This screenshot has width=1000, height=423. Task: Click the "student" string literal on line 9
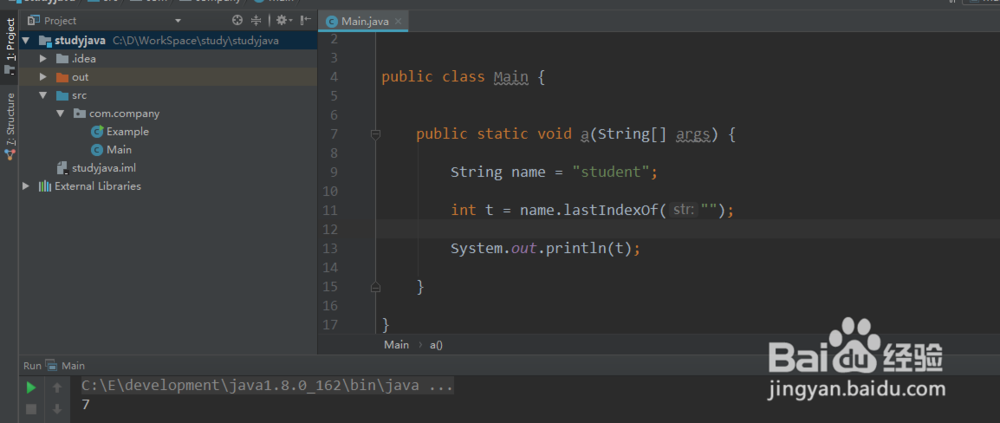(x=610, y=172)
